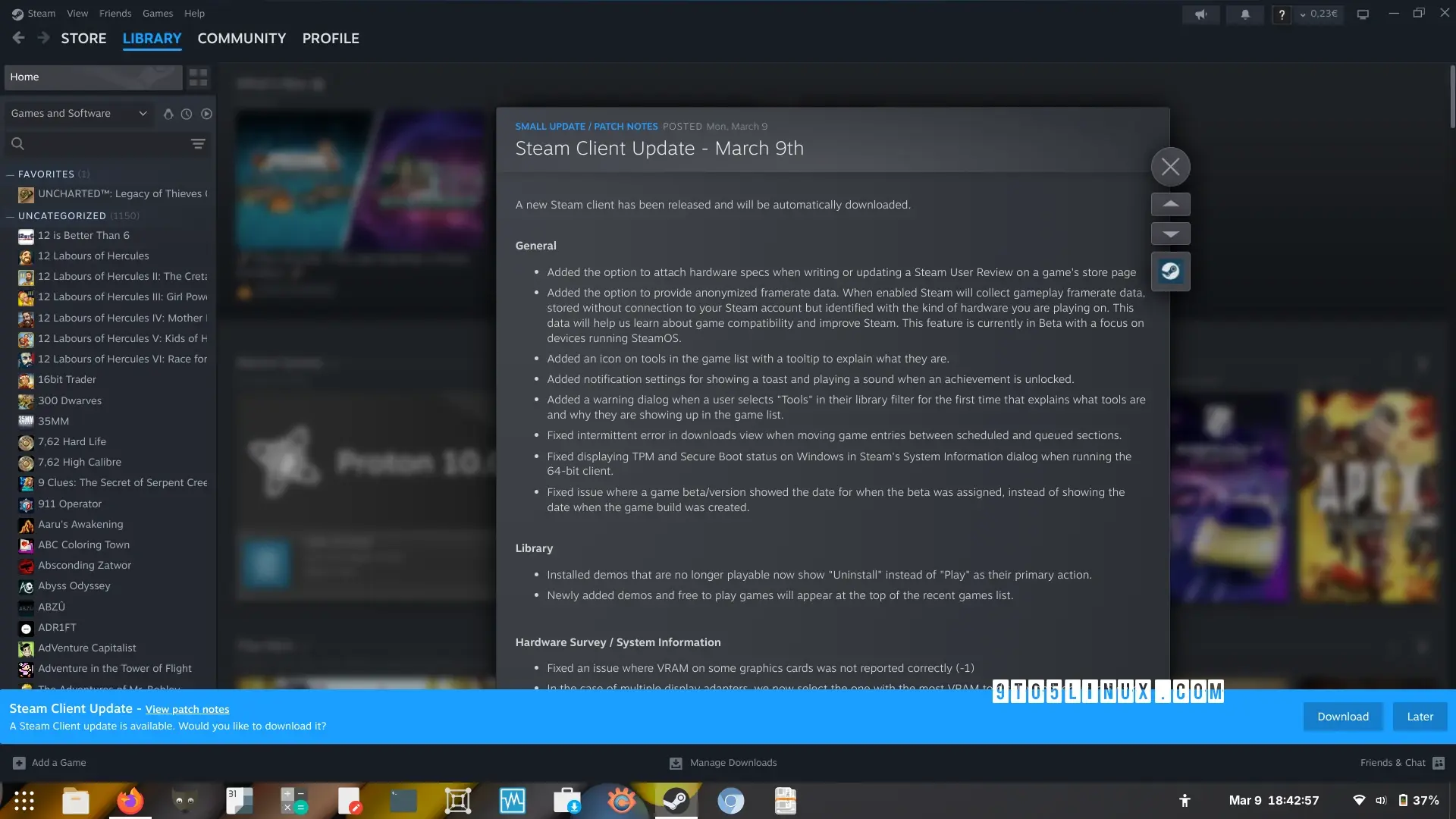Open the announcements megaphone icon
The height and width of the screenshot is (819, 1456).
pos(1200,14)
